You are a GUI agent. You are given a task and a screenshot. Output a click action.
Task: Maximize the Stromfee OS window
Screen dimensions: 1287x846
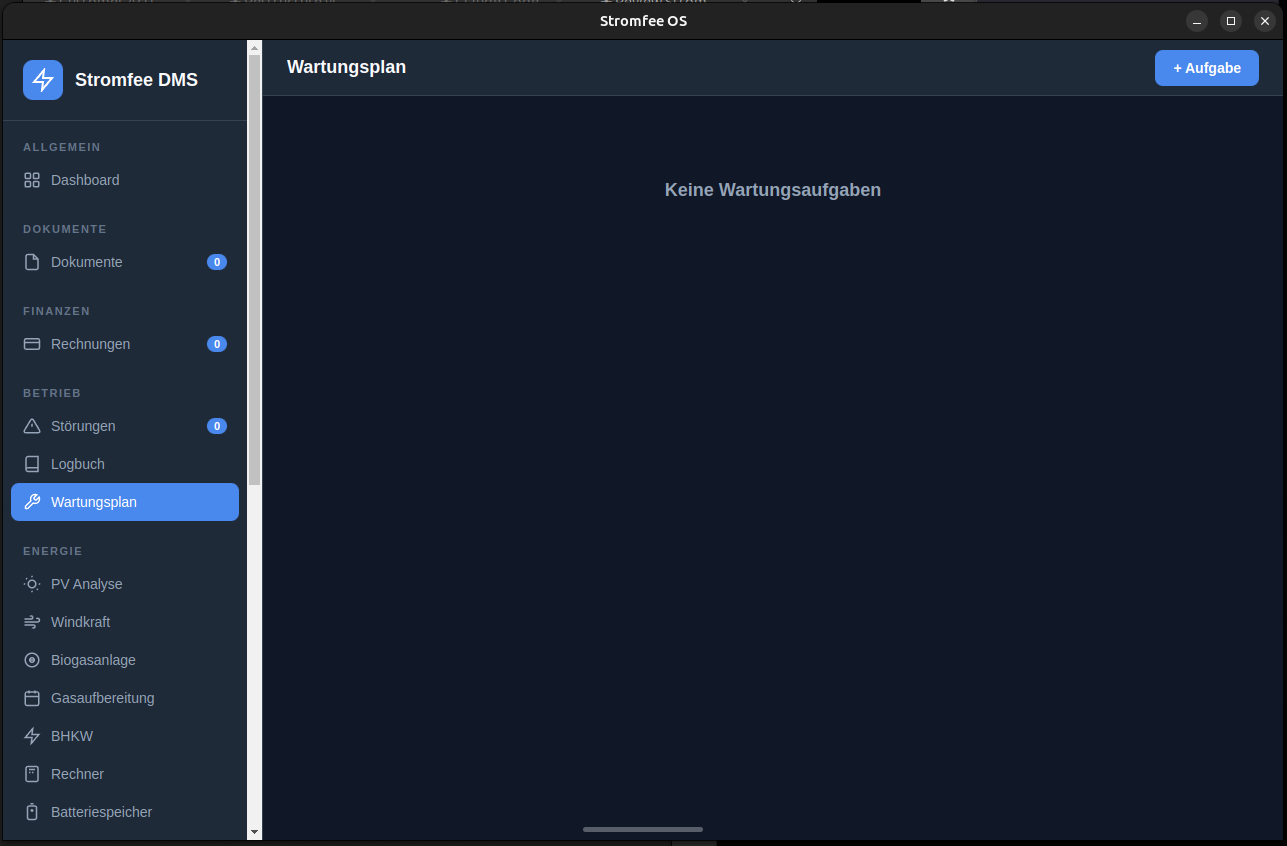[1231, 21]
